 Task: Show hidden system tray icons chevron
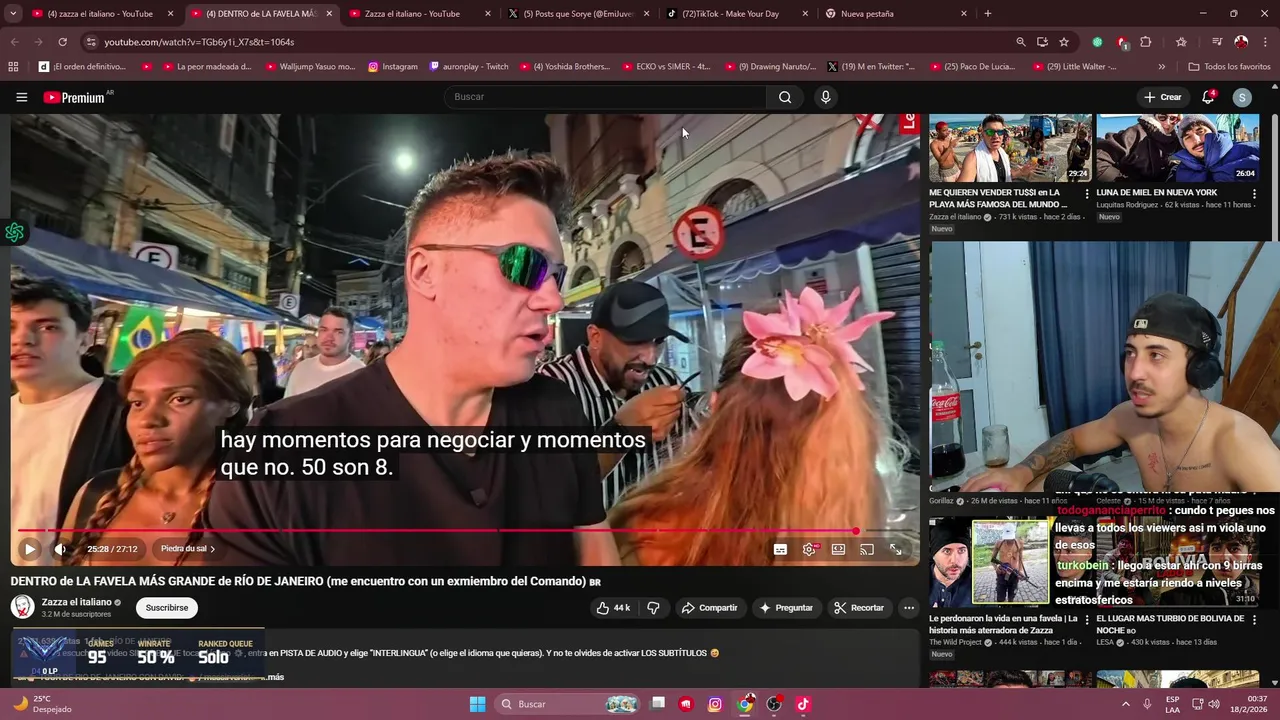click(1126, 704)
